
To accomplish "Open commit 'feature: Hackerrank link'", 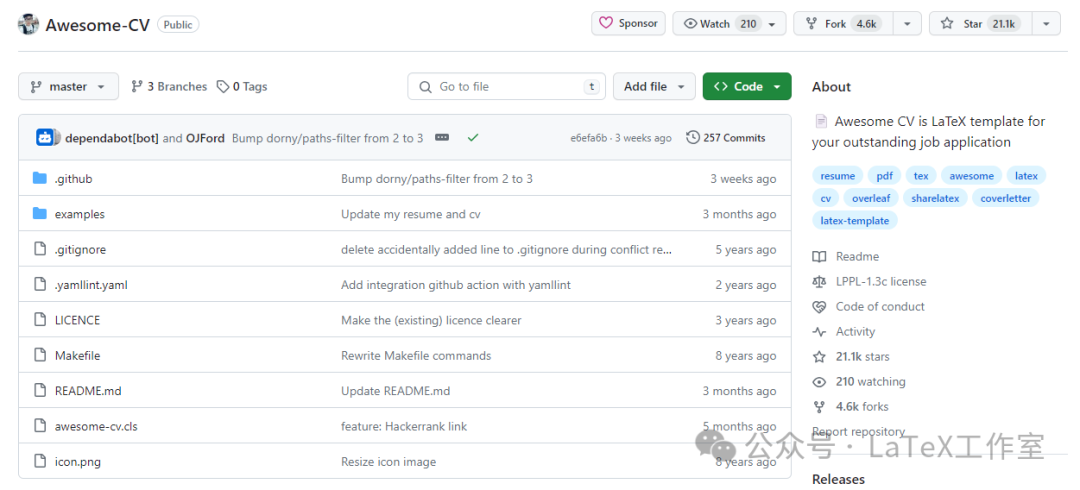I will click(x=404, y=427).
